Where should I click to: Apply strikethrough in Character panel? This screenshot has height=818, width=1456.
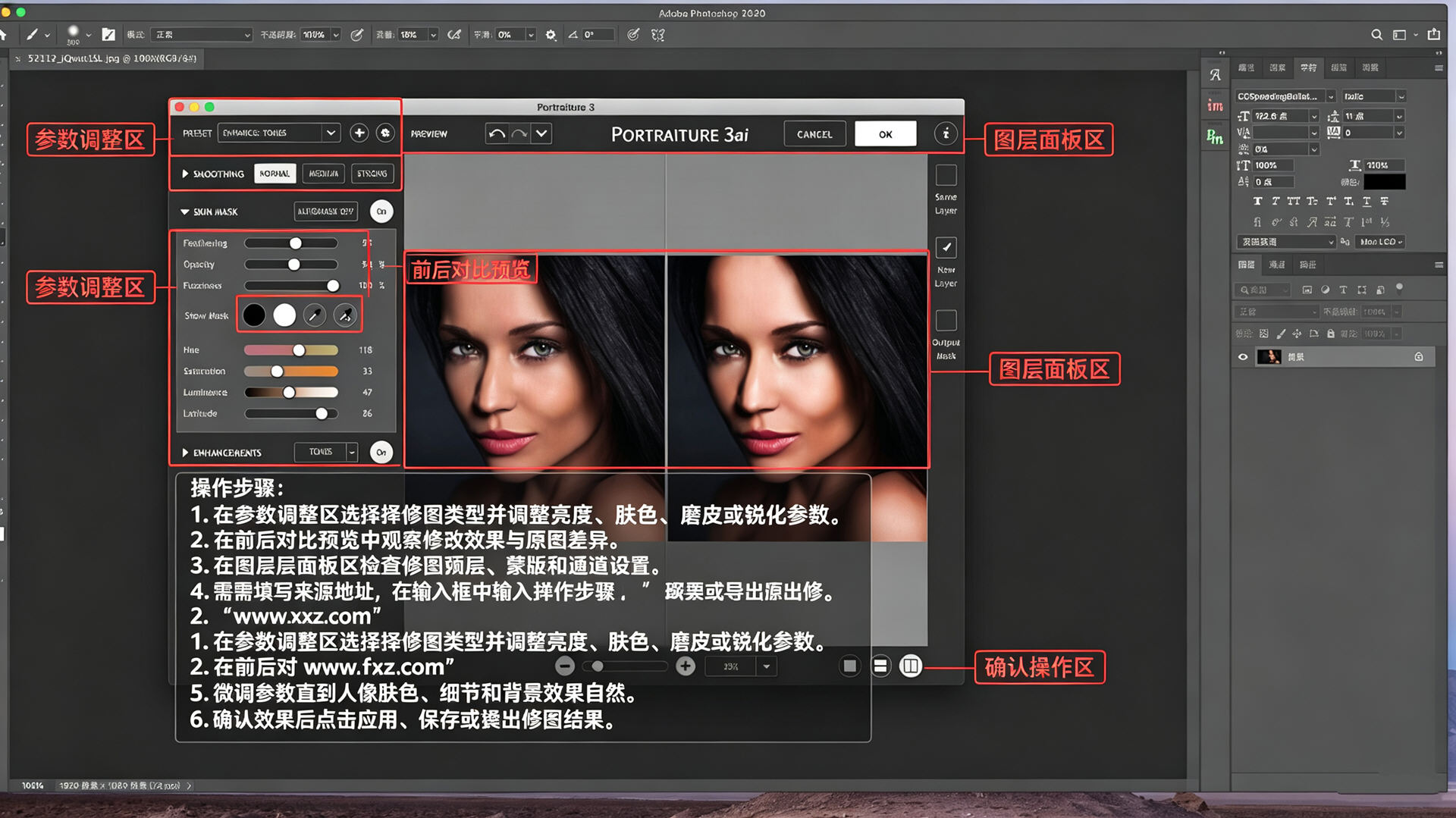1384,201
